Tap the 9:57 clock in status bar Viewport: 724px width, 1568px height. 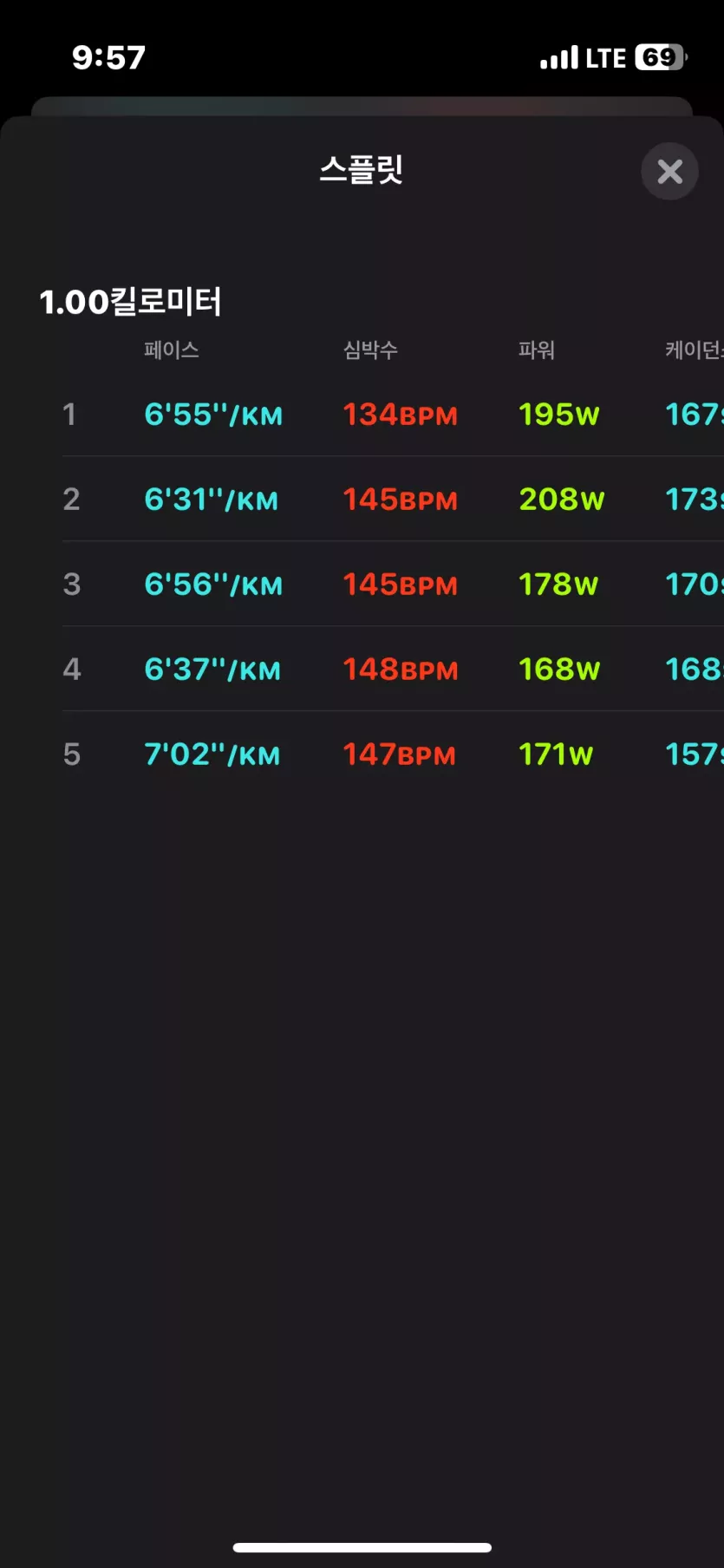[x=108, y=58]
